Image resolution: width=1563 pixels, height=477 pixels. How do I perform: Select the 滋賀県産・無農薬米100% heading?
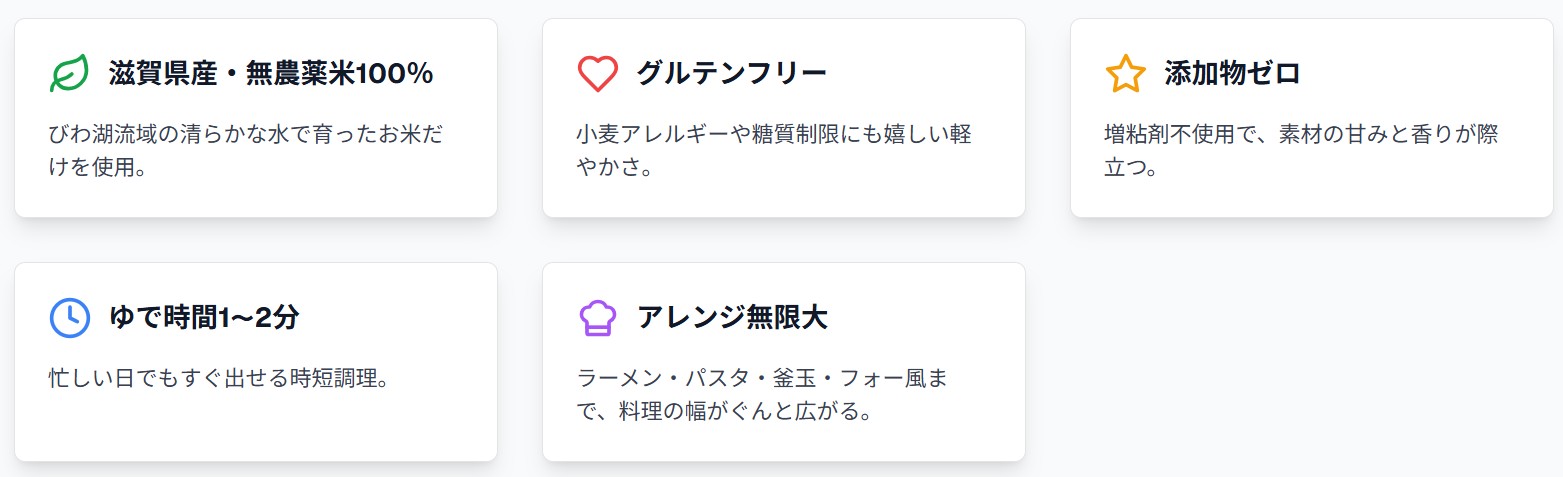(270, 74)
